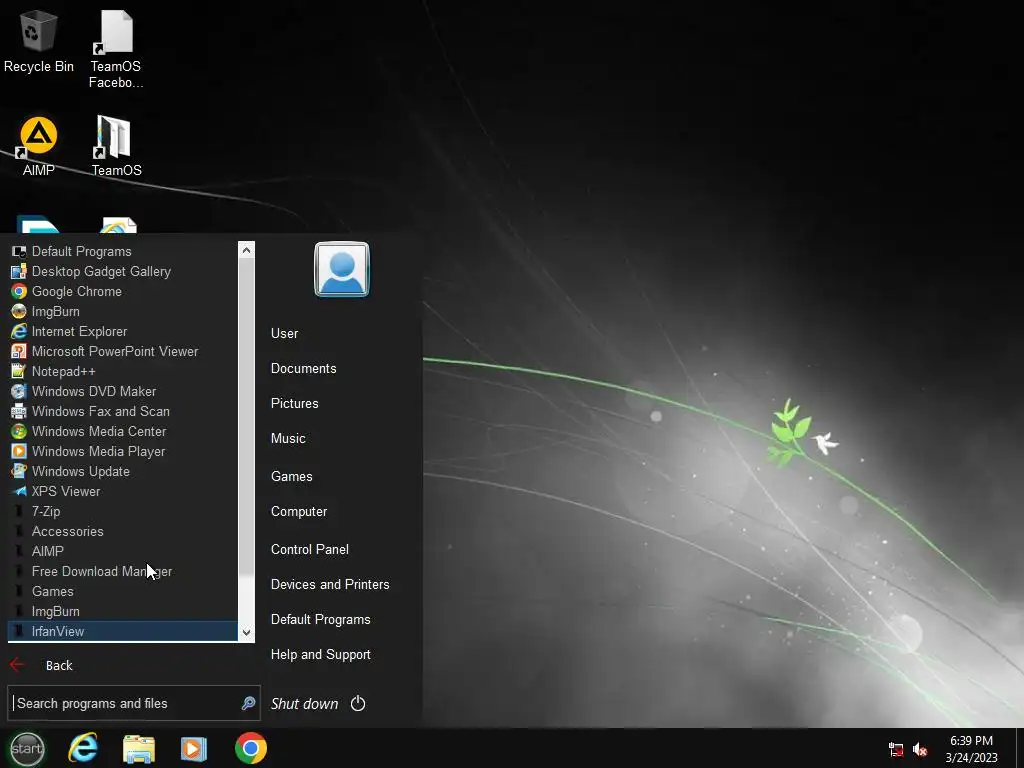Click the muted volume tray icon
The image size is (1024, 768).
click(920, 750)
